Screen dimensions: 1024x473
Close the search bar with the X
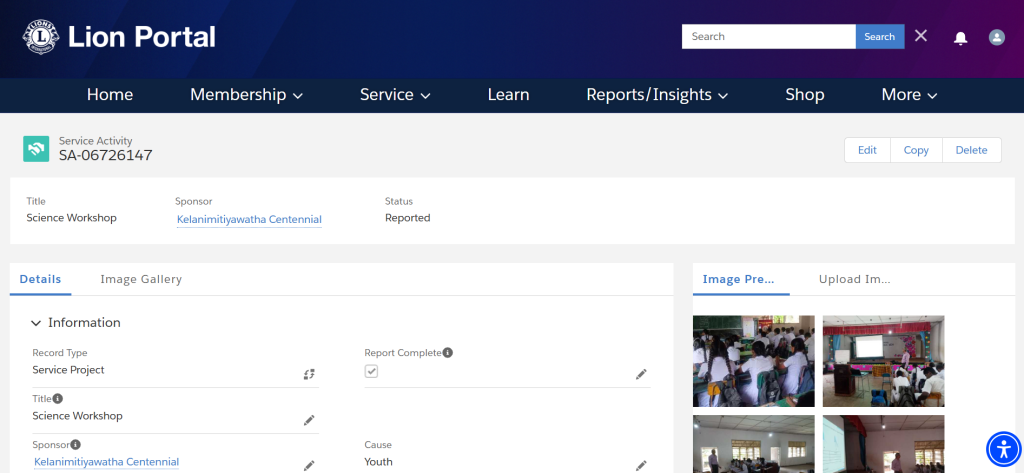tap(921, 36)
